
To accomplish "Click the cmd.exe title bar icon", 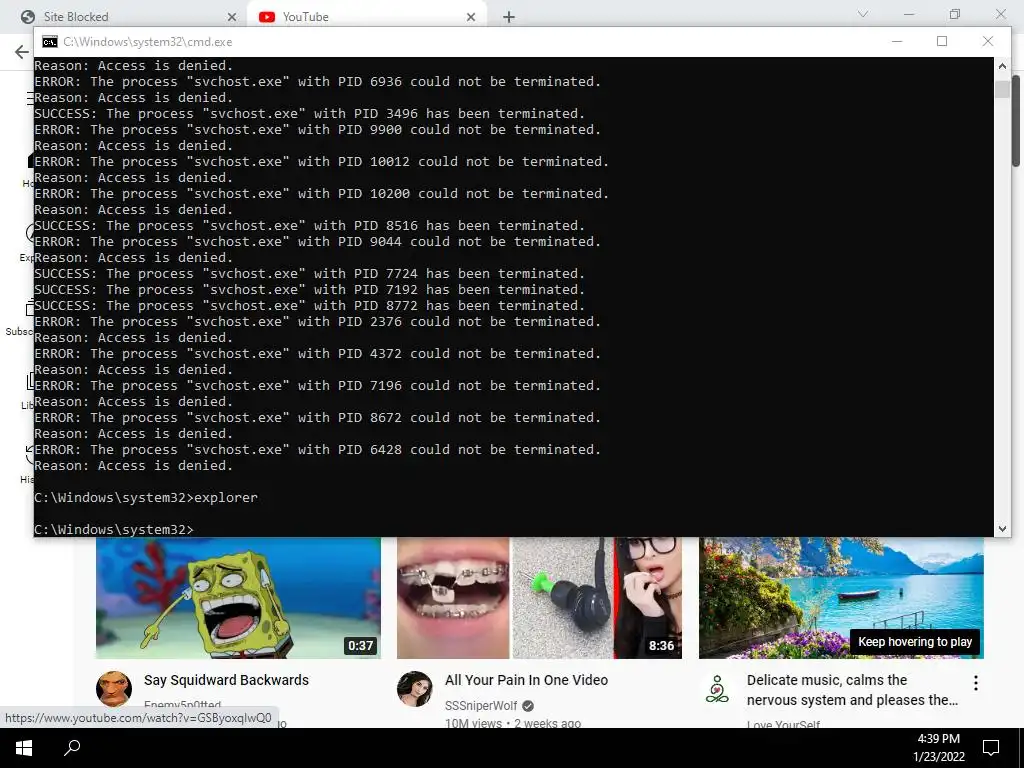I will pos(50,42).
